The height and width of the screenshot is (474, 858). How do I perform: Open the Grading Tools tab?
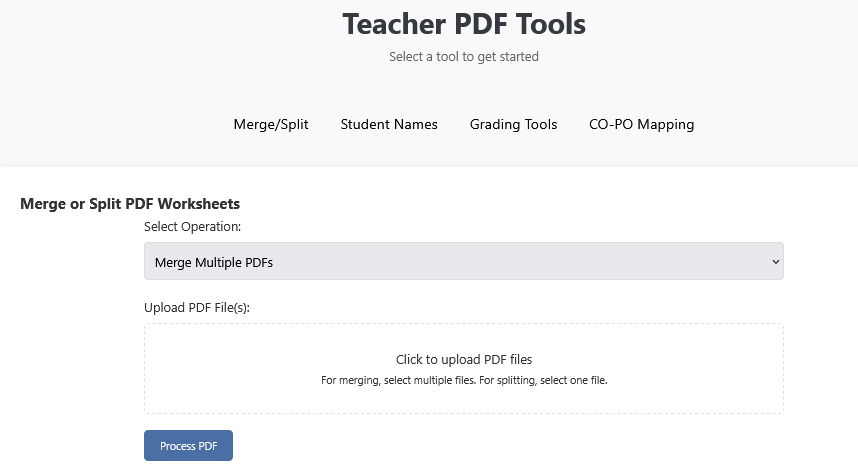[513, 125]
